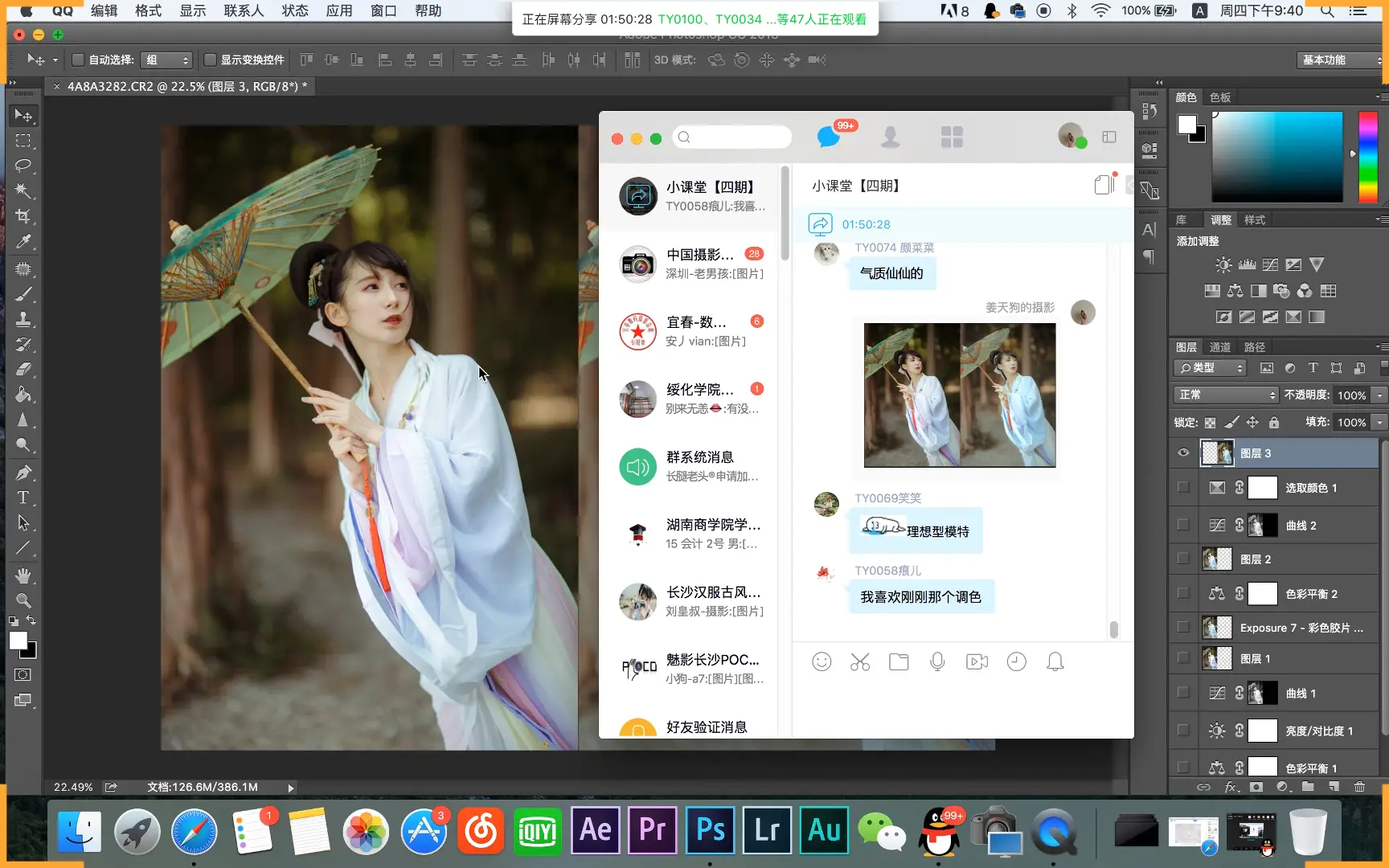Open the workspace 基本功能 dropdown

click(x=1341, y=60)
